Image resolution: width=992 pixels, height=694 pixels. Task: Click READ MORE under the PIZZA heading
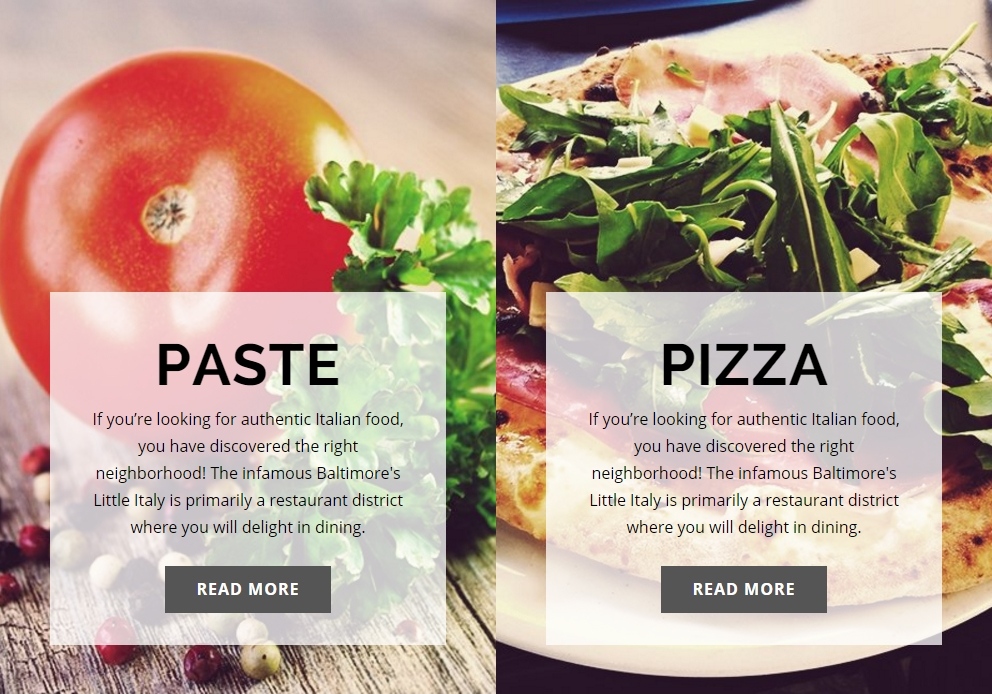pyautogui.click(x=743, y=589)
